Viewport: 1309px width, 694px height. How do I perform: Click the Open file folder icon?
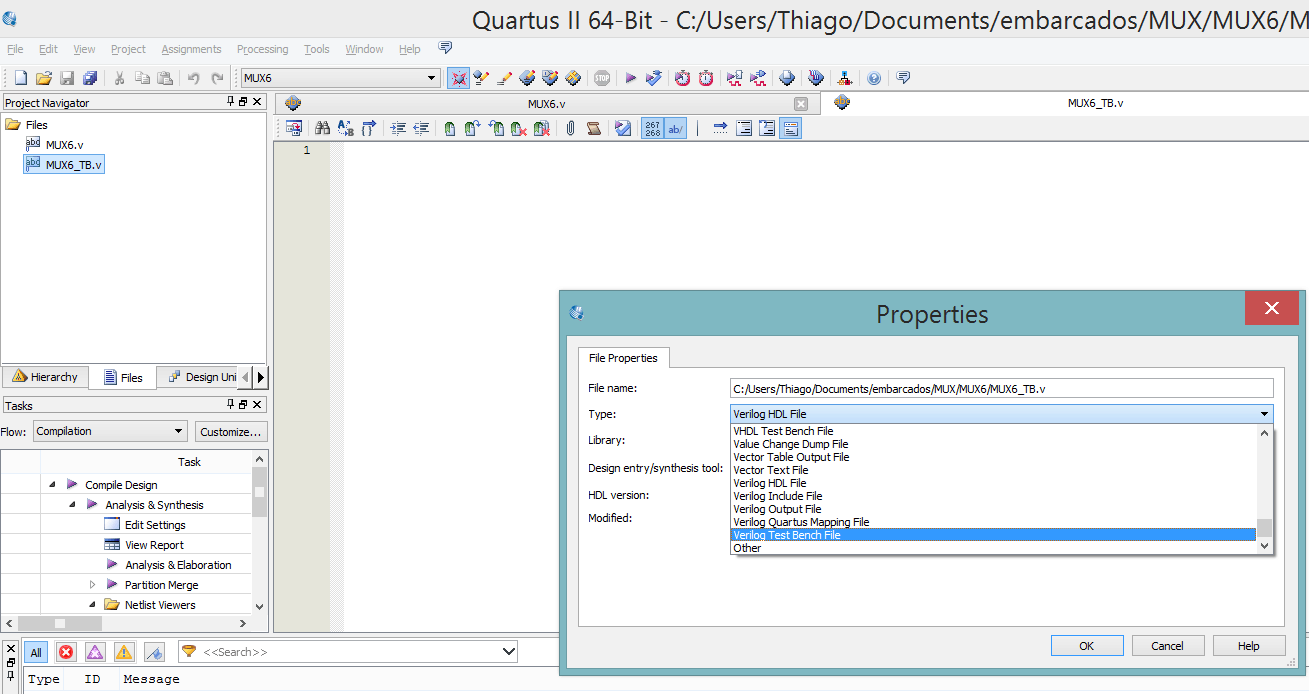[43, 78]
